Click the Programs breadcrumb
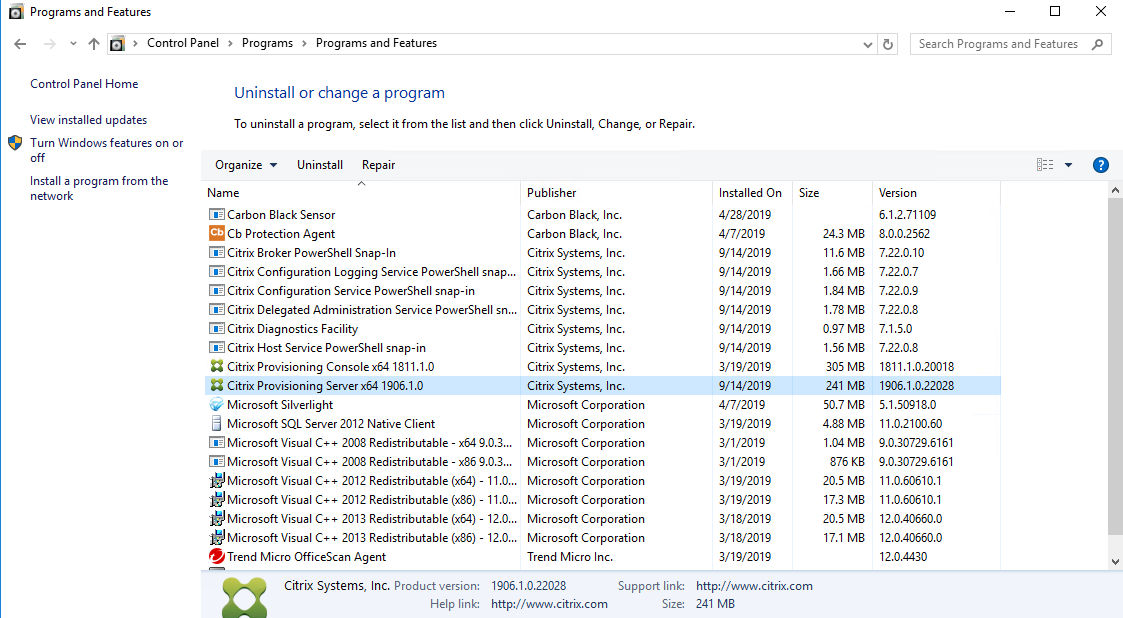This screenshot has width=1123, height=618. (267, 43)
